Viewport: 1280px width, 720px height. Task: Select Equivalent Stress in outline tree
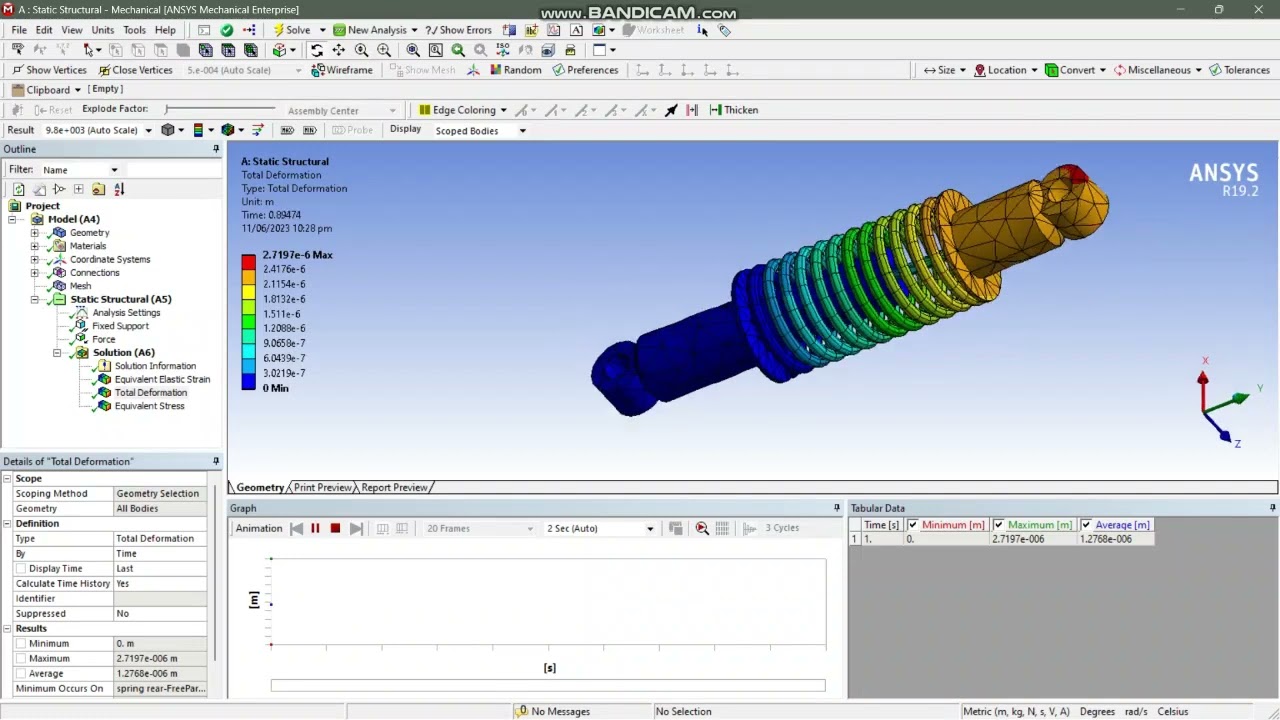coord(149,406)
